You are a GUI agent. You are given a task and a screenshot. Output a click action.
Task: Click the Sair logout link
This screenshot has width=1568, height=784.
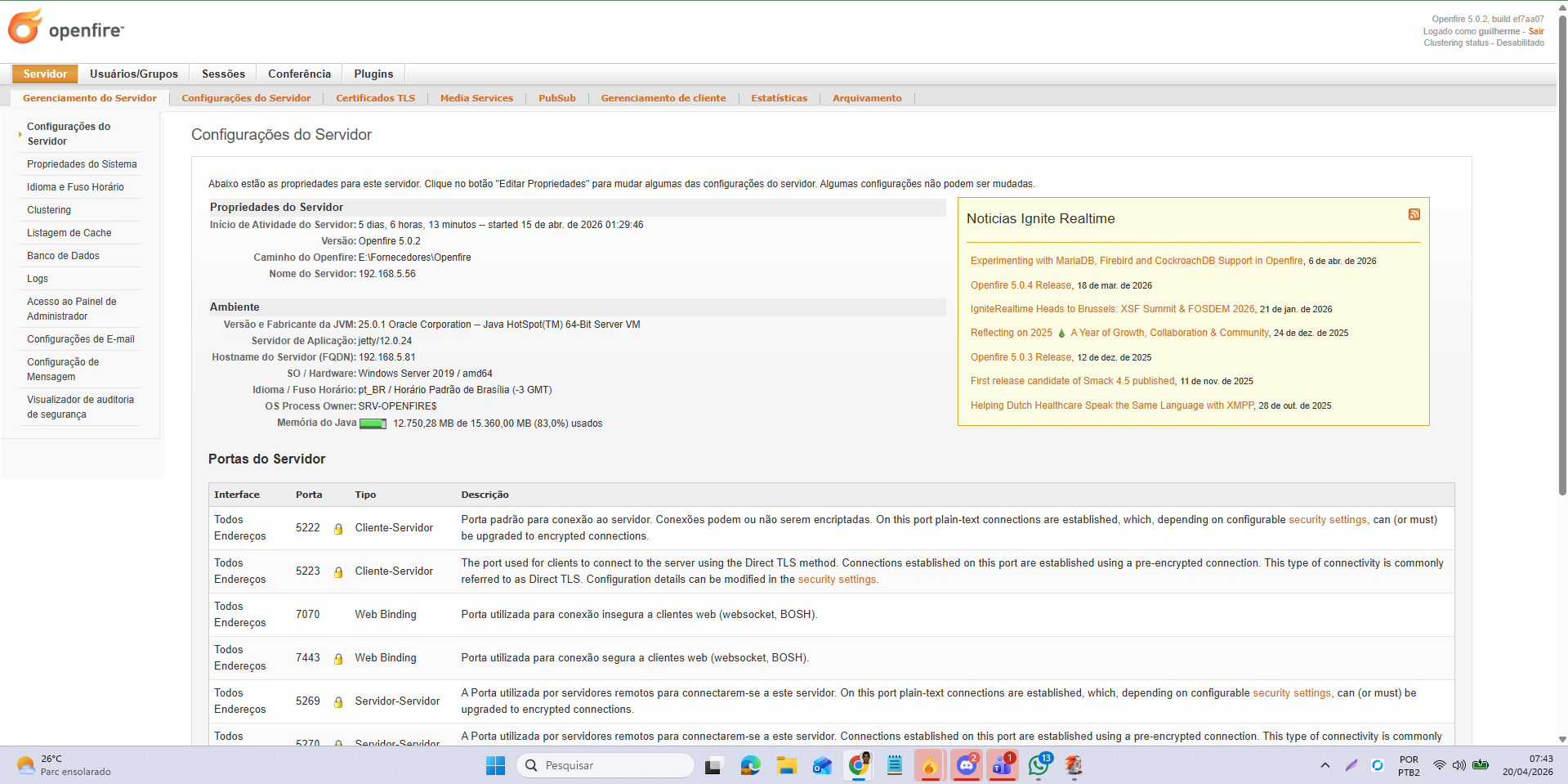coord(1536,31)
